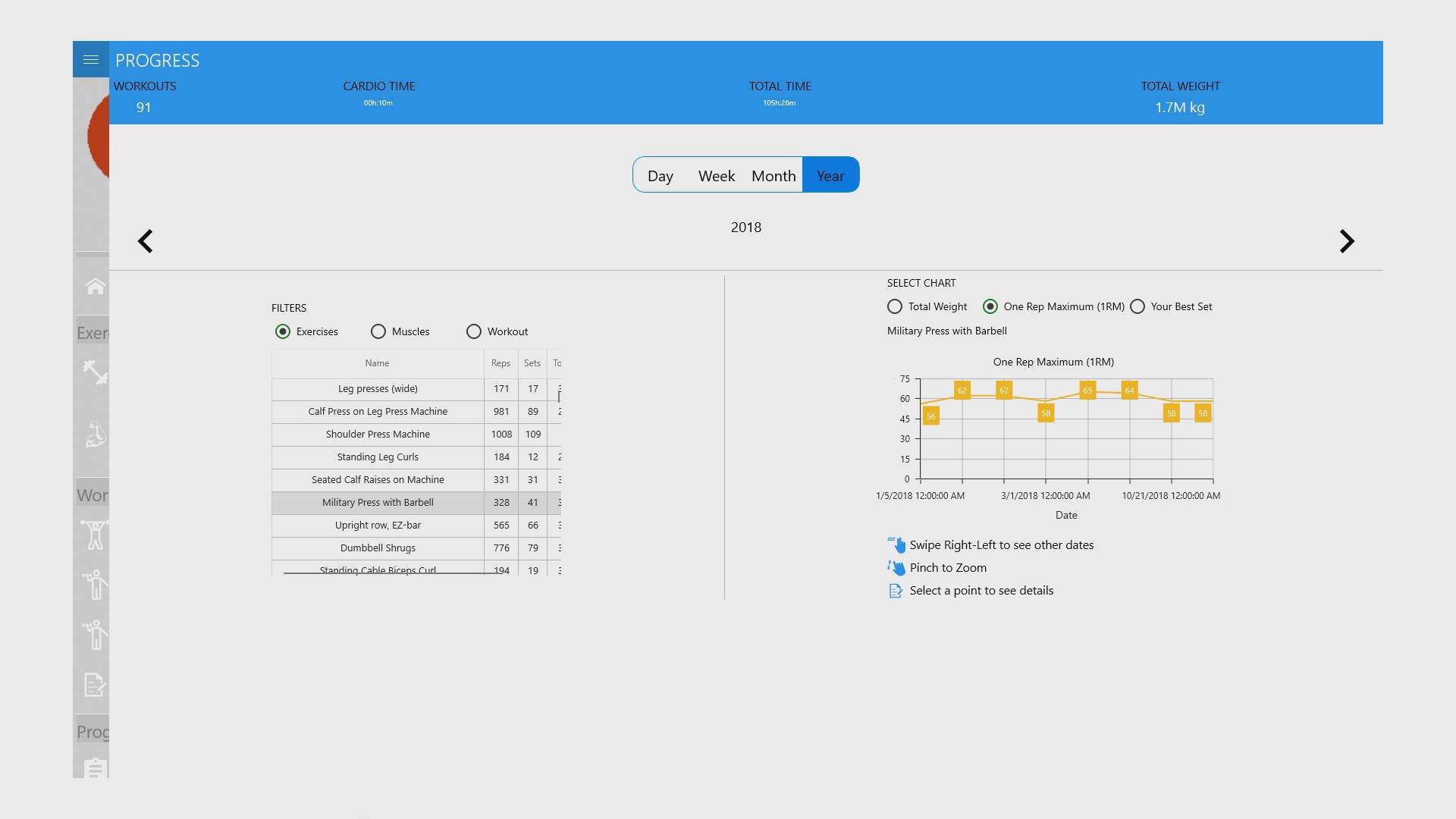Choose the Total Weight chart option
The height and width of the screenshot is (819, 1456).
895,306
